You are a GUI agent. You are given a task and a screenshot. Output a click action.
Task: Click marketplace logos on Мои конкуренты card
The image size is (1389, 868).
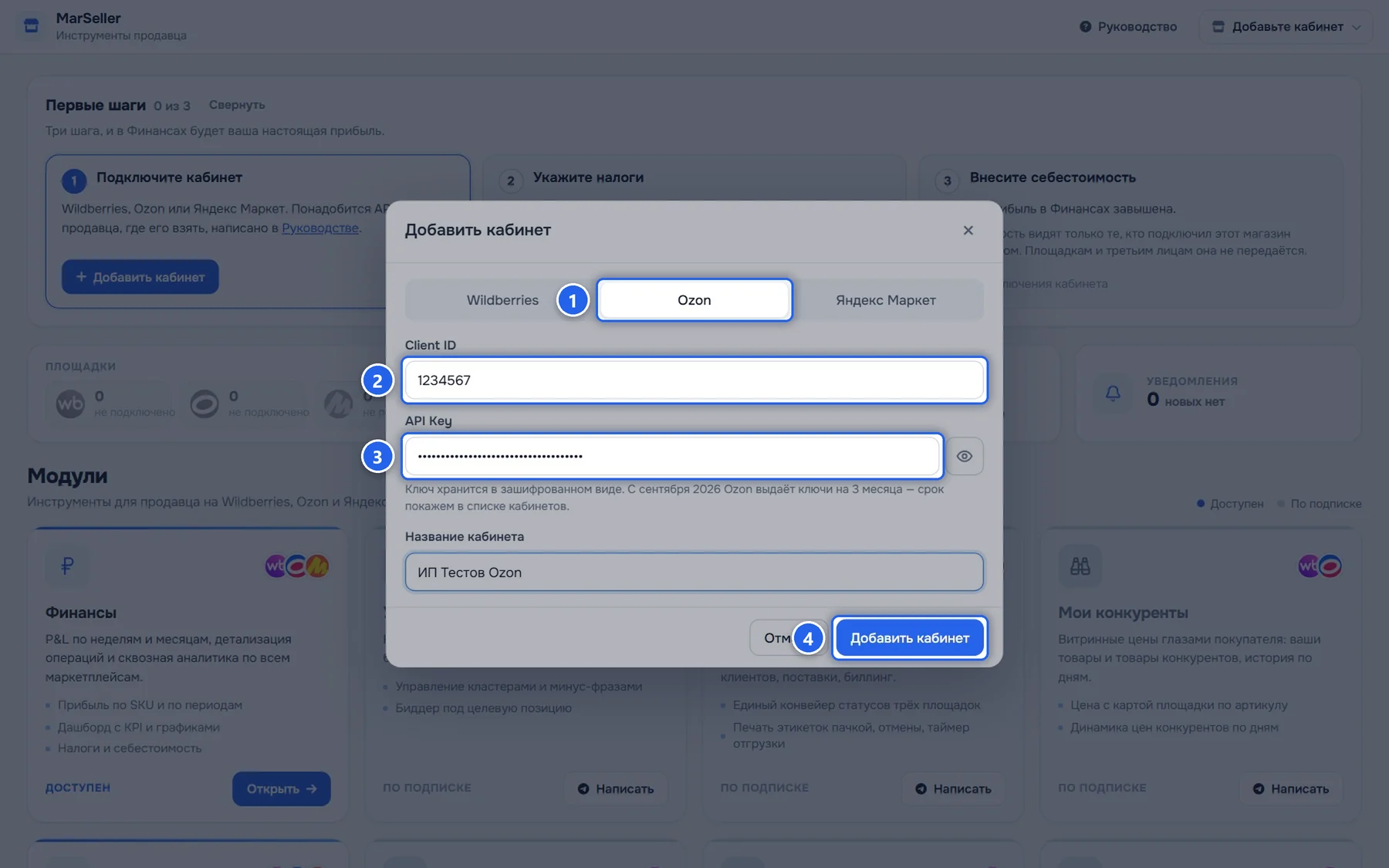click(1320, 566)
